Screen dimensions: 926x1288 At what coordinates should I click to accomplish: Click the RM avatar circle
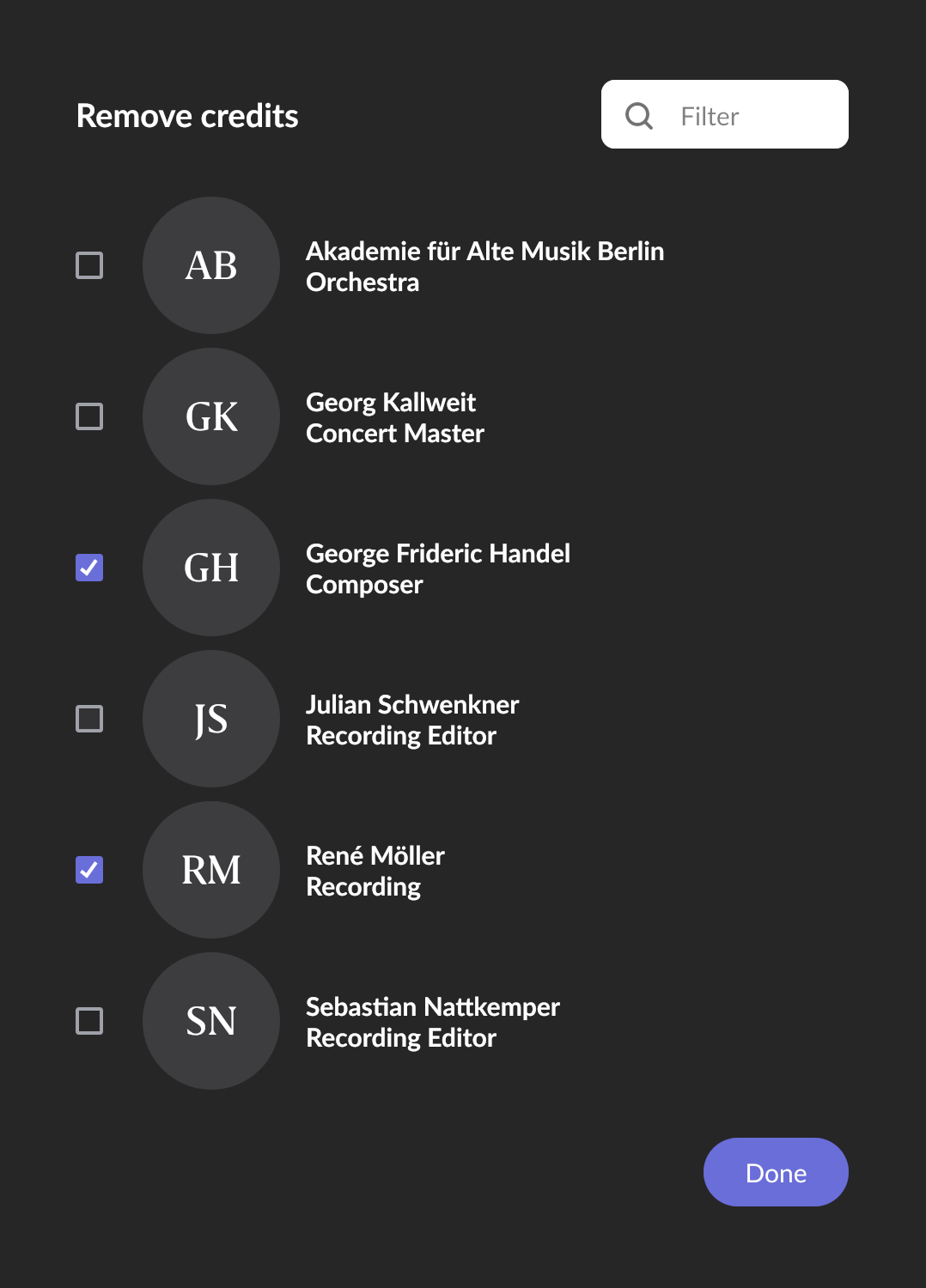point(211,870)
